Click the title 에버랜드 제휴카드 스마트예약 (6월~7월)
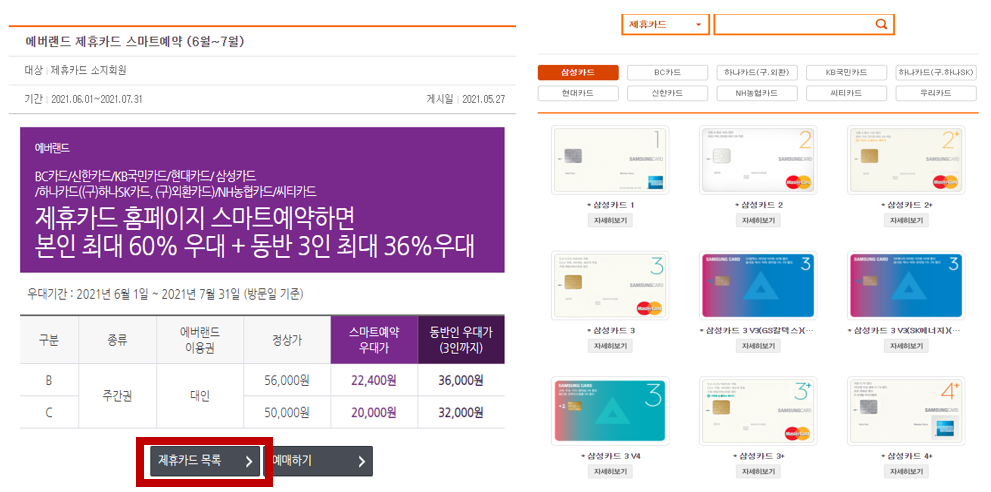The image size is (991, 492). 134,42
